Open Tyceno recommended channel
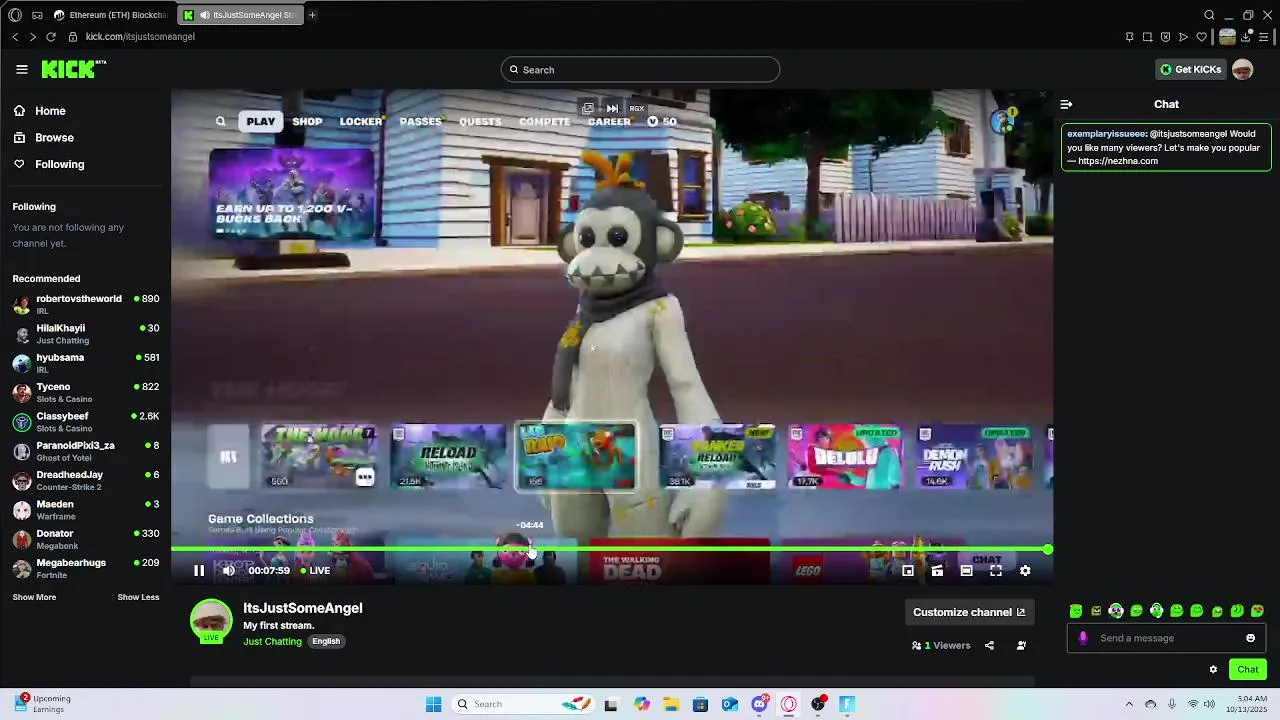Screen dimensions: 1280x720 tap(85, 392)
